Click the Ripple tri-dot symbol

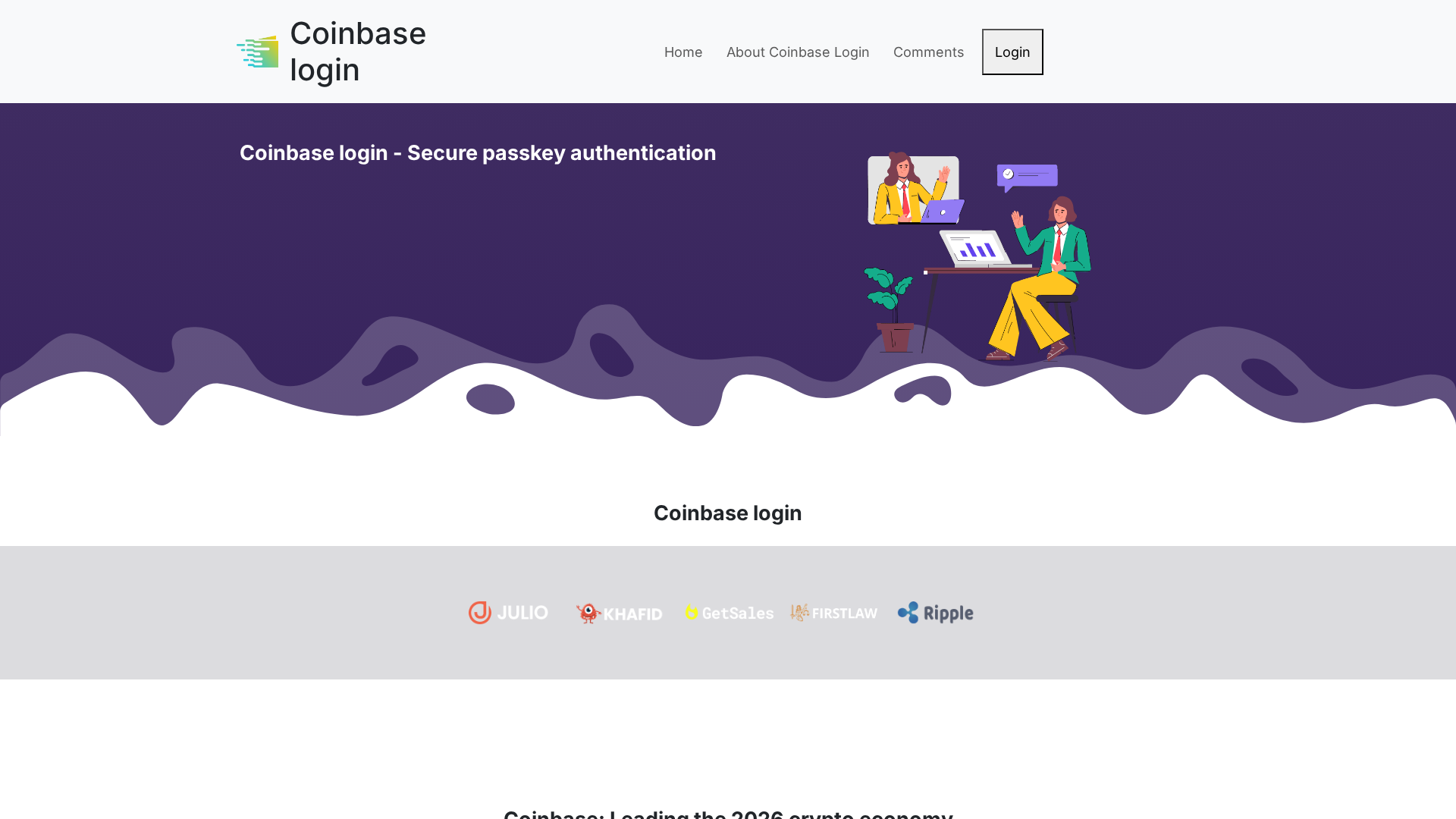(x=907, y=612)
